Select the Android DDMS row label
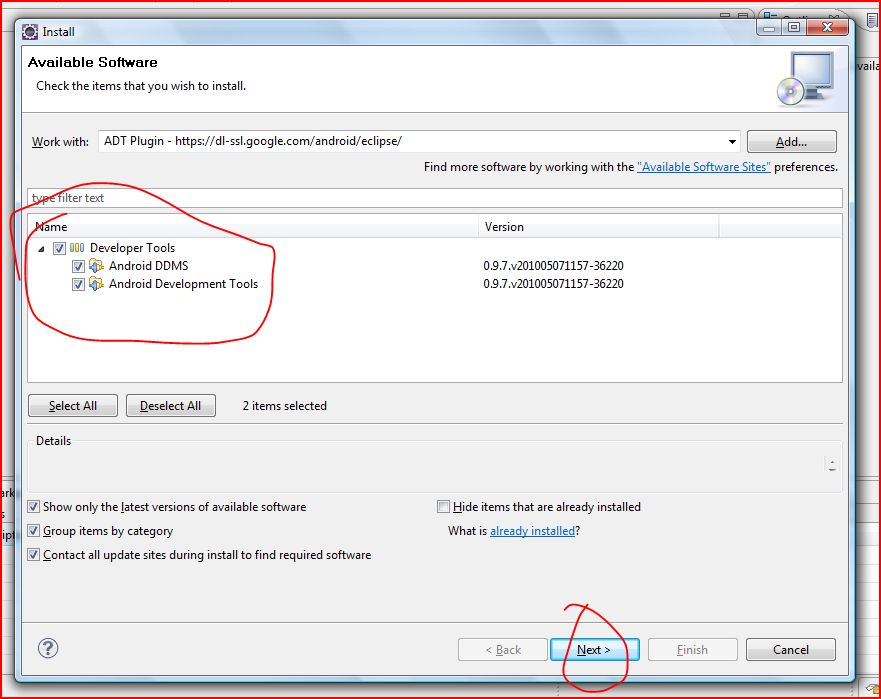 [x=148, y=266]
